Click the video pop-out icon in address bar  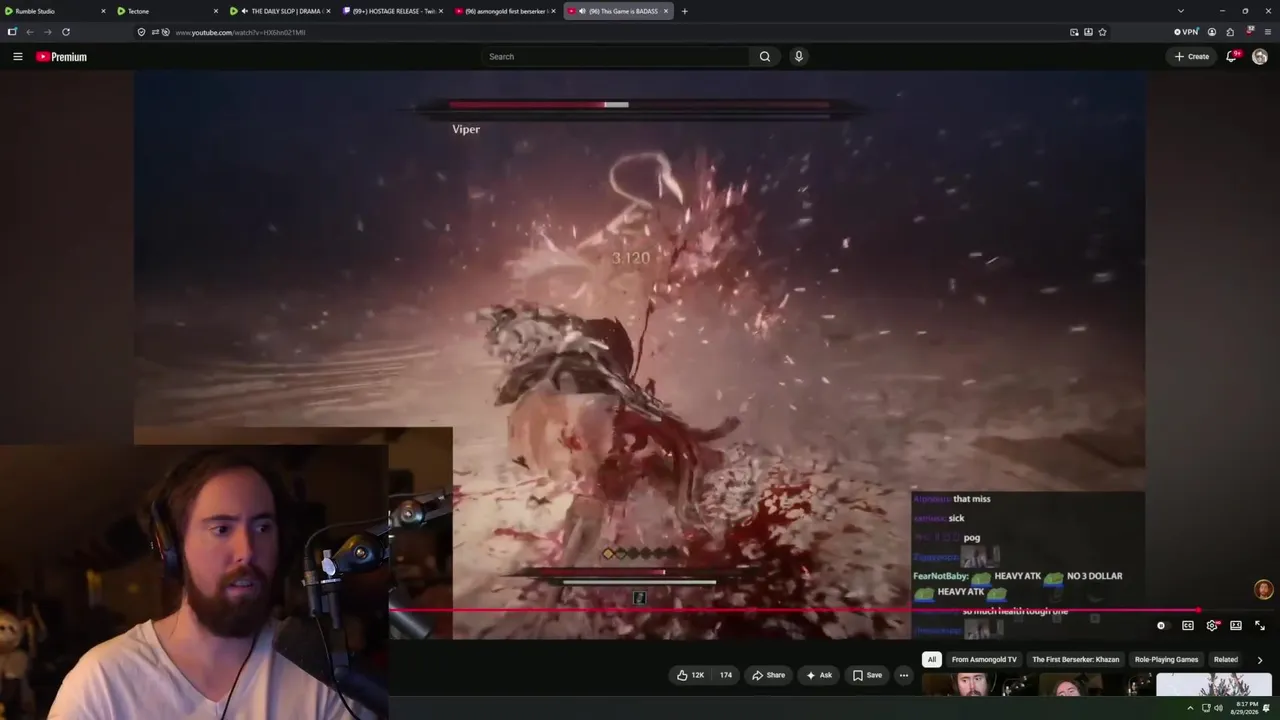pos(1074,32)
